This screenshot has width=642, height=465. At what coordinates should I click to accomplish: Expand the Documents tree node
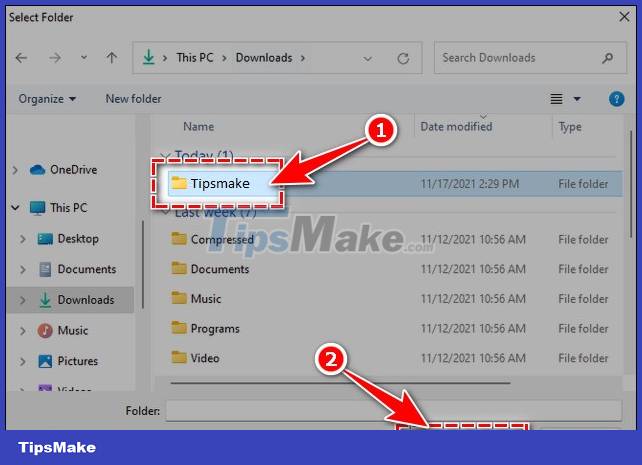point(23,269)
